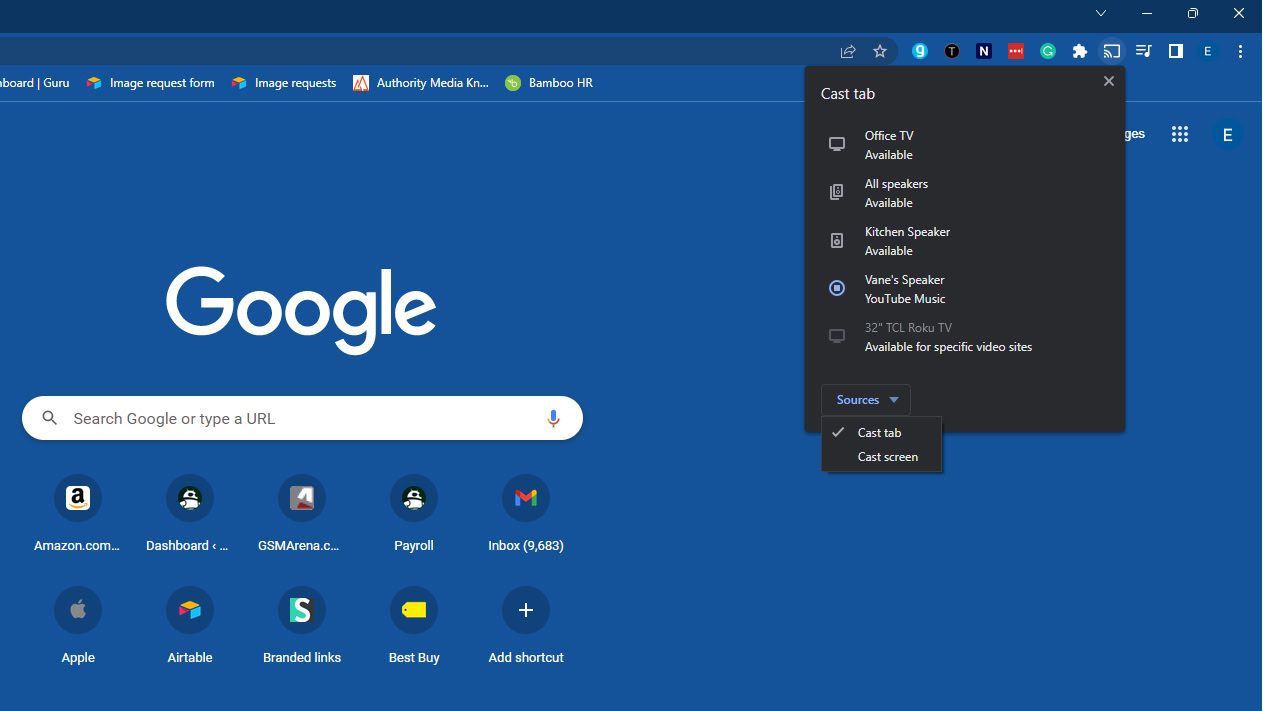Start voice search with microphone icon

tap(553, 418)
